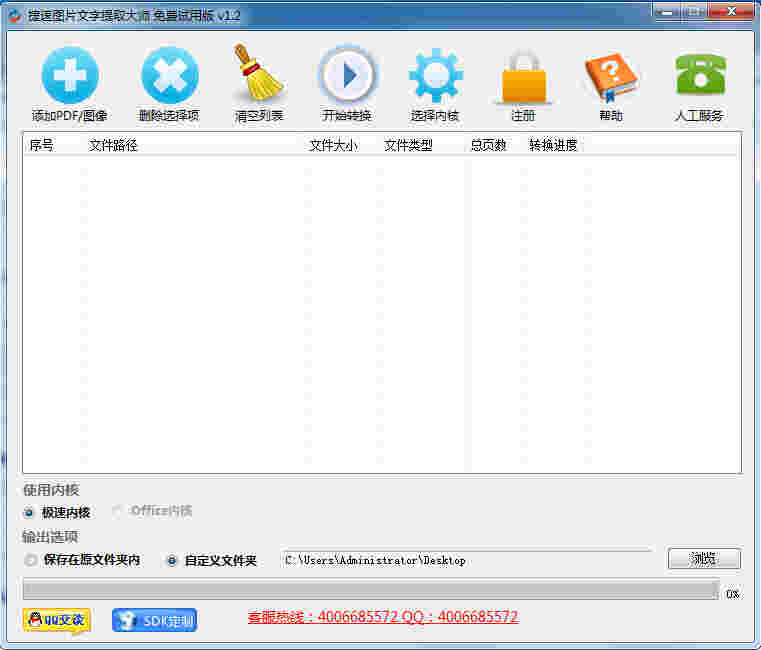The height and width of the screenshot is (650, 761).
Task: Open Help (帮助) book icon
Action: tap(611, 77)
